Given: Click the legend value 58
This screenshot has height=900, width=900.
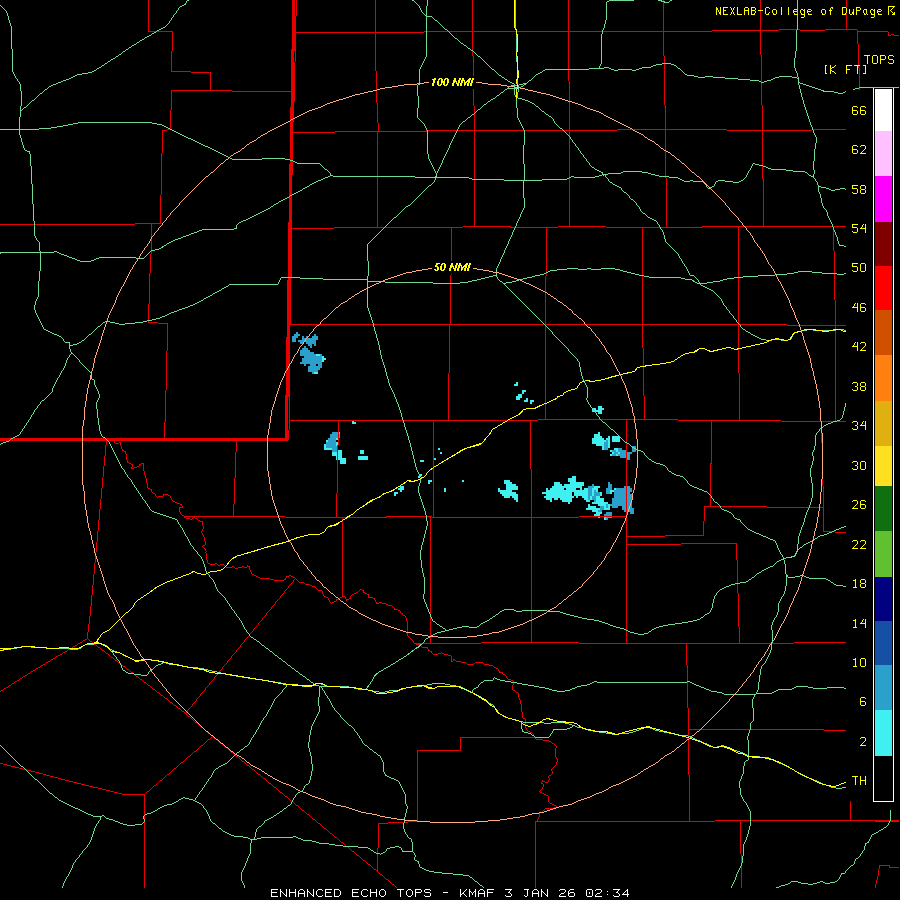Looking at the screenshot, I should click(859, 189).
